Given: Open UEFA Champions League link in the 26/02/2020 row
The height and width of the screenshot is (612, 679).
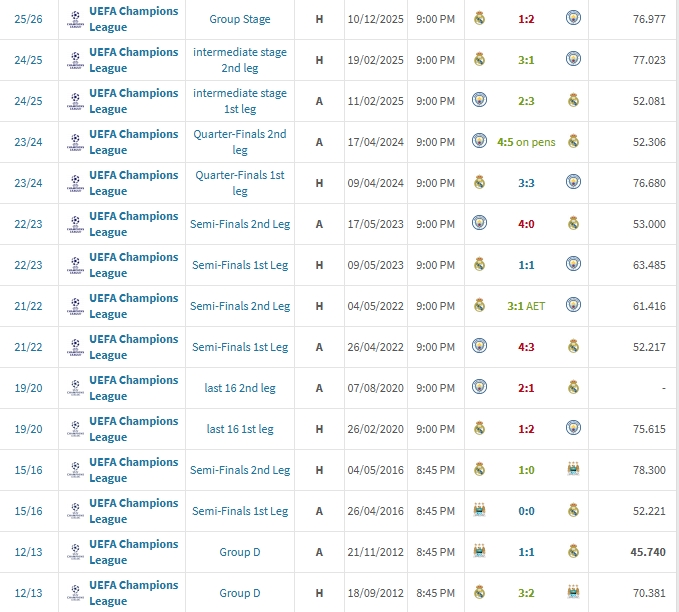Looking at the screenshot, I should point(133,429).
